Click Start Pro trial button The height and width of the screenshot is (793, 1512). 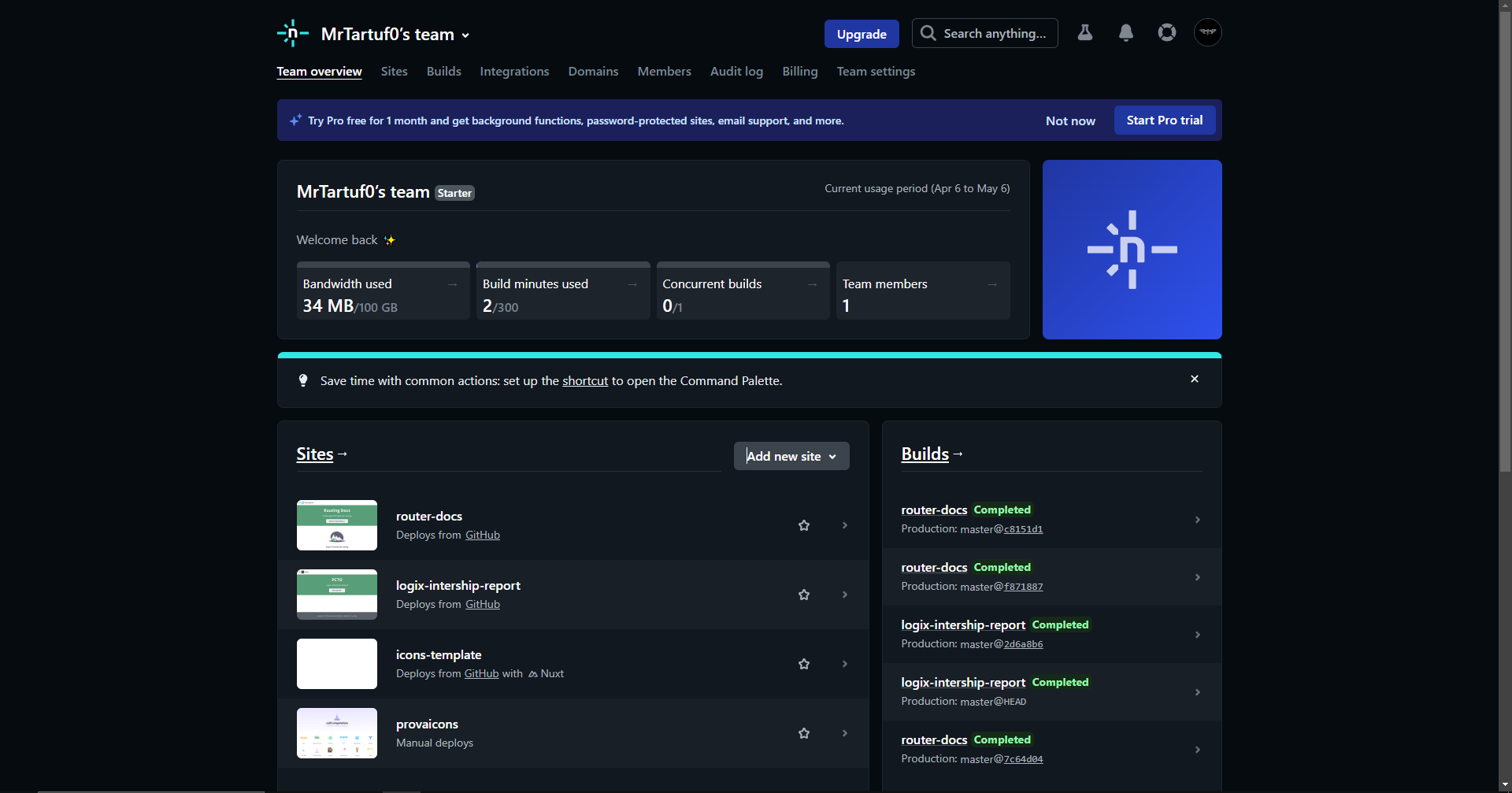[1165, 120]
